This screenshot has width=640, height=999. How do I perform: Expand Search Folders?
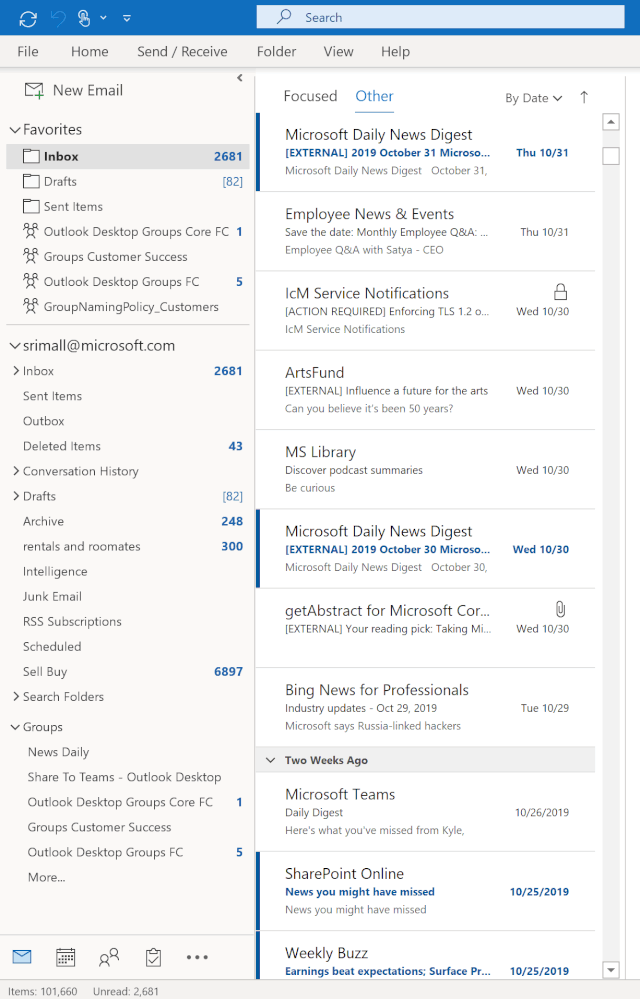16,696
